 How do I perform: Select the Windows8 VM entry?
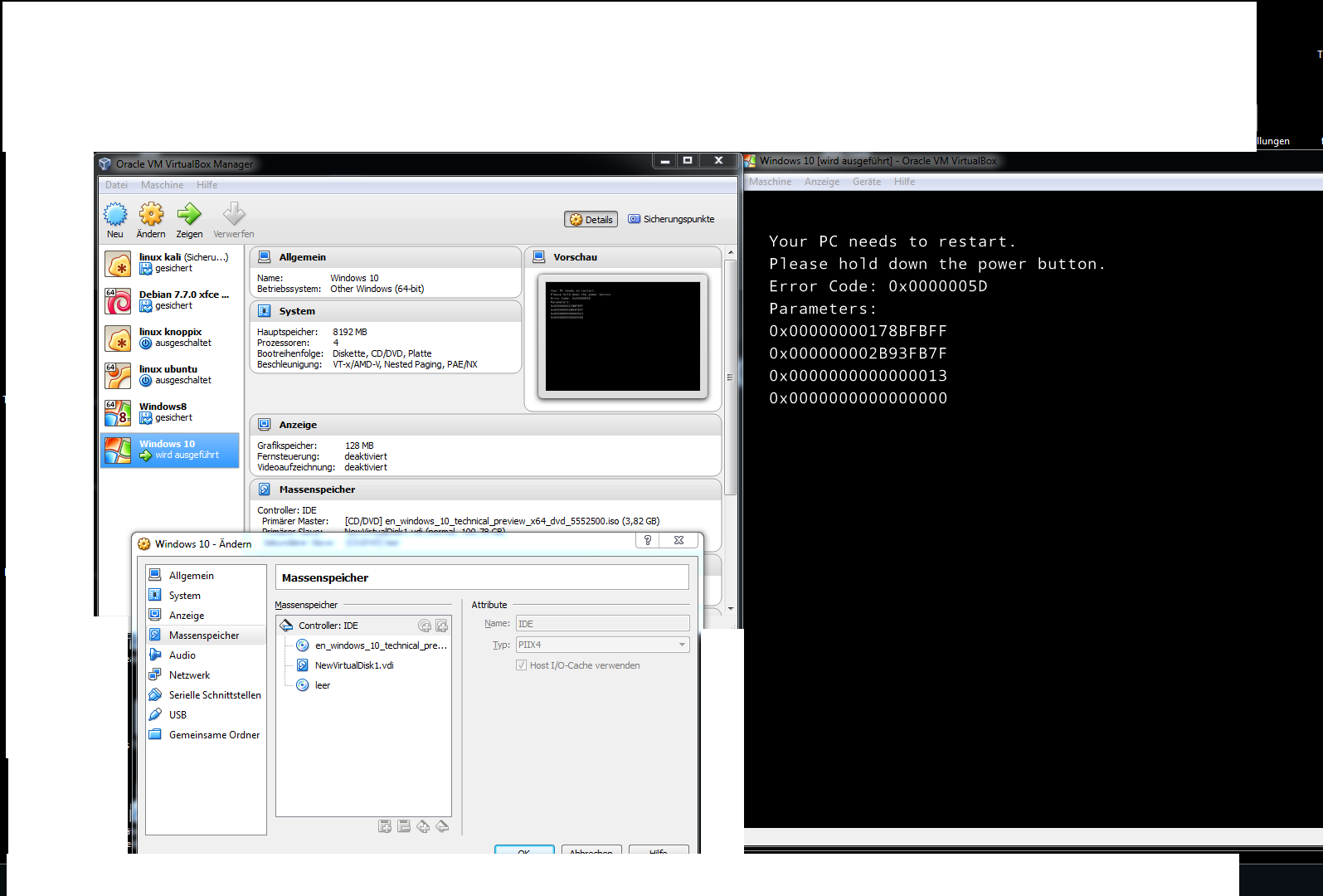(170, 412)
